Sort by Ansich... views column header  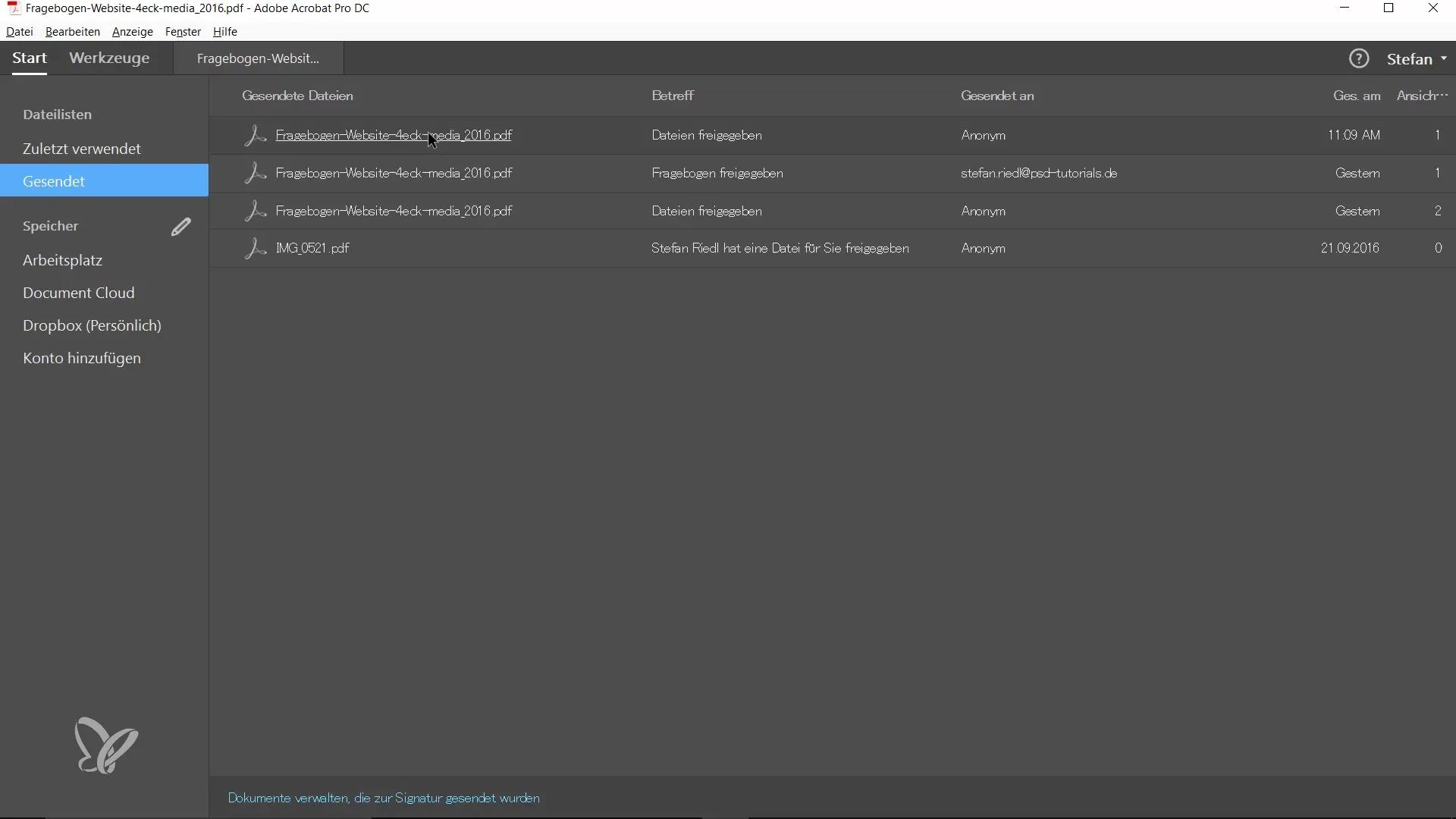click(x=1423, y=96)
